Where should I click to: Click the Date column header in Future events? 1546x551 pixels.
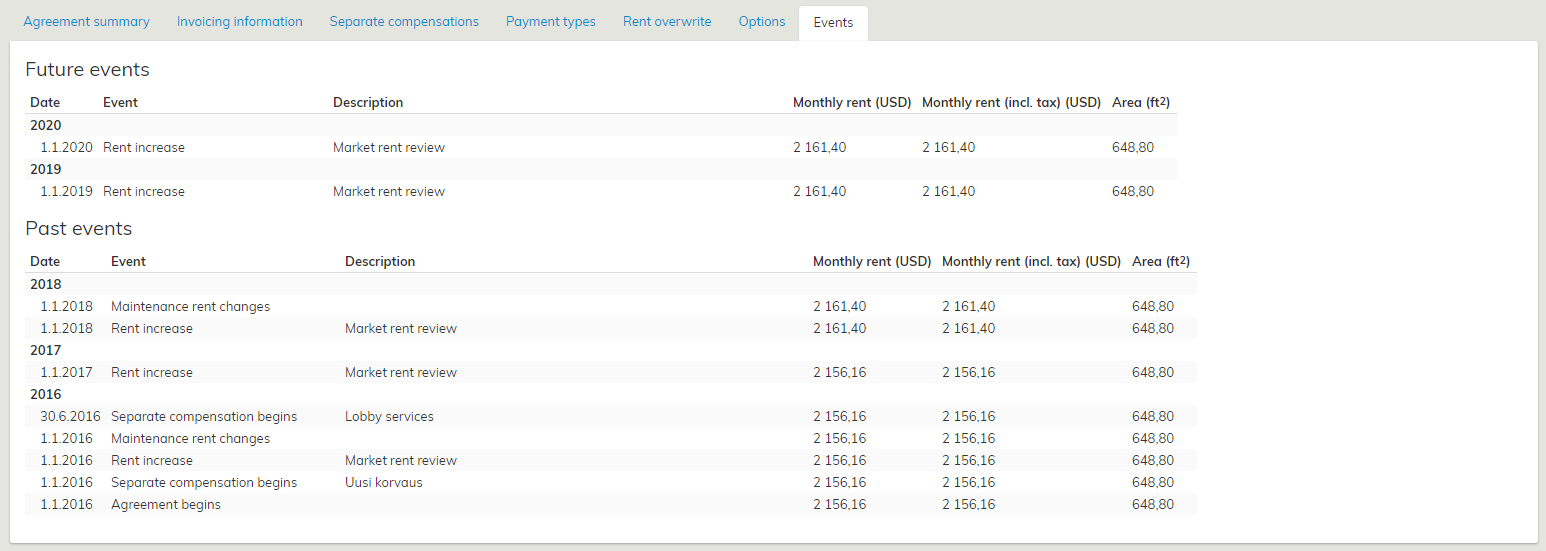pyautogui.click(x=45, y=103)
